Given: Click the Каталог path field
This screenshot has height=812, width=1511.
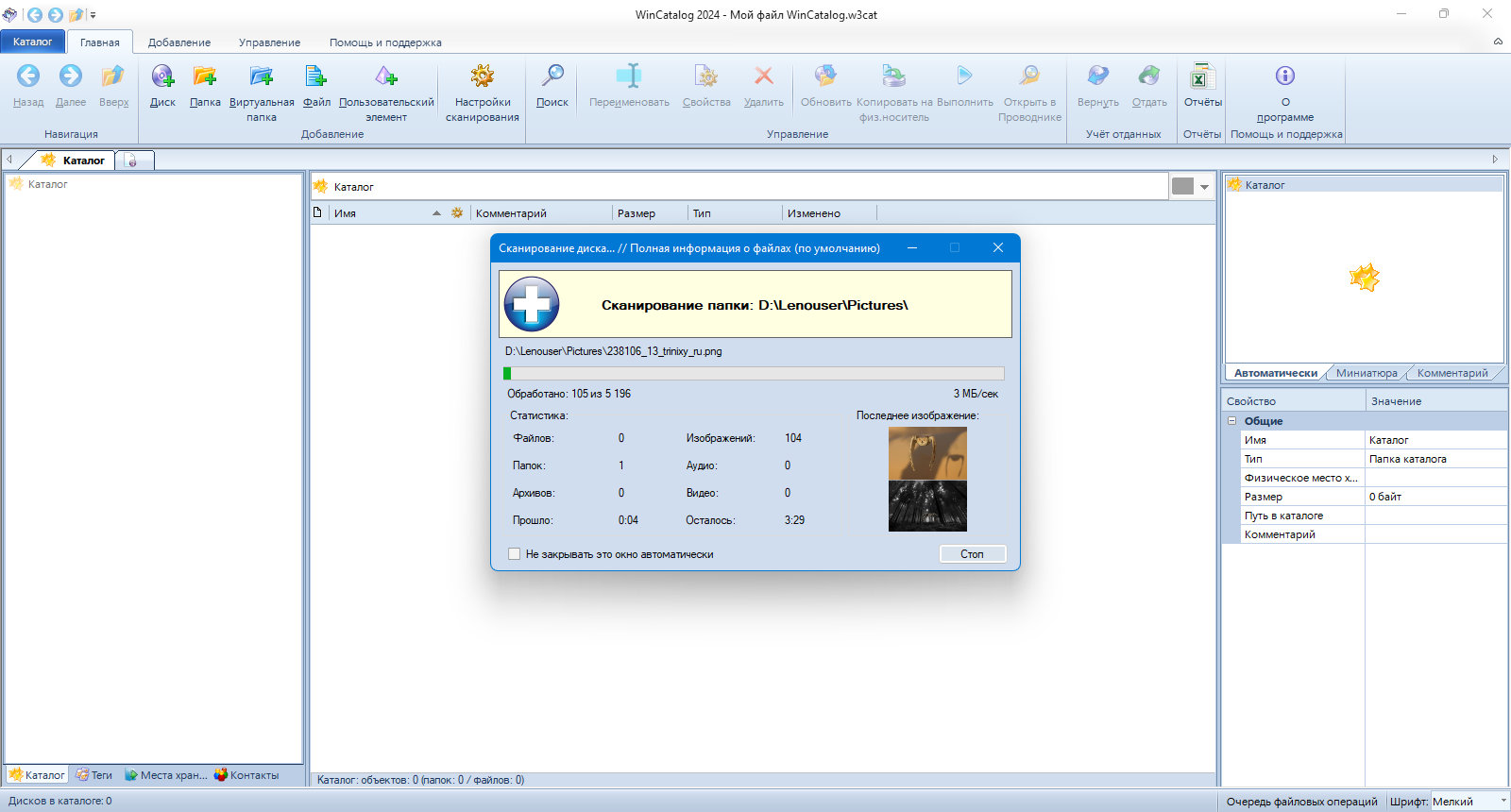Looking at the screenshot, I should [739, 187].
